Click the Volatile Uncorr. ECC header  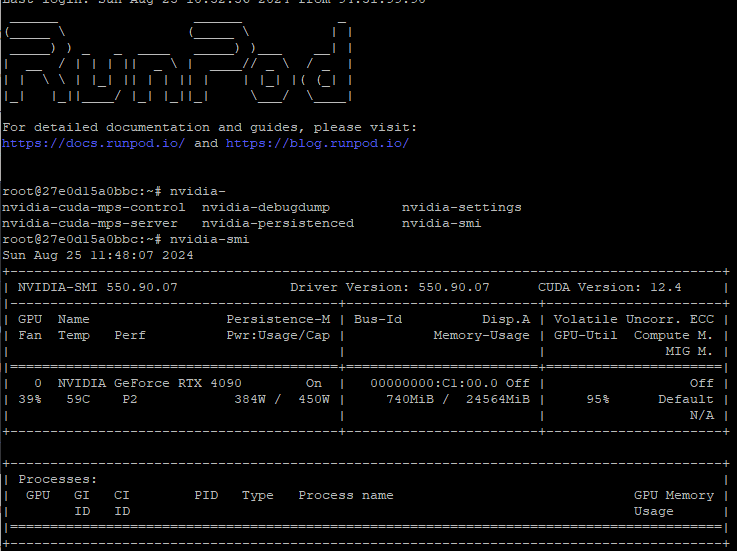pos(634,319)
